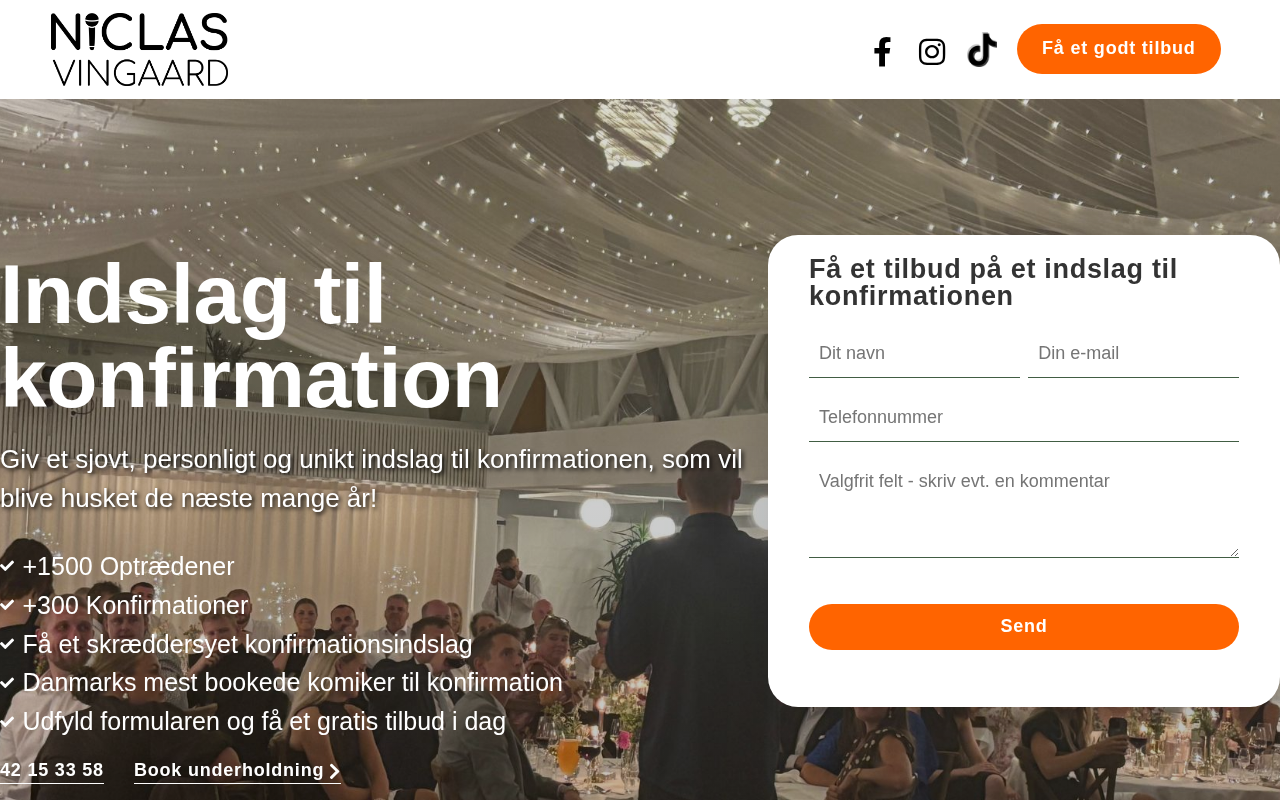
Task: Focus the Dit navn field
Action: (x=914, y=354)
